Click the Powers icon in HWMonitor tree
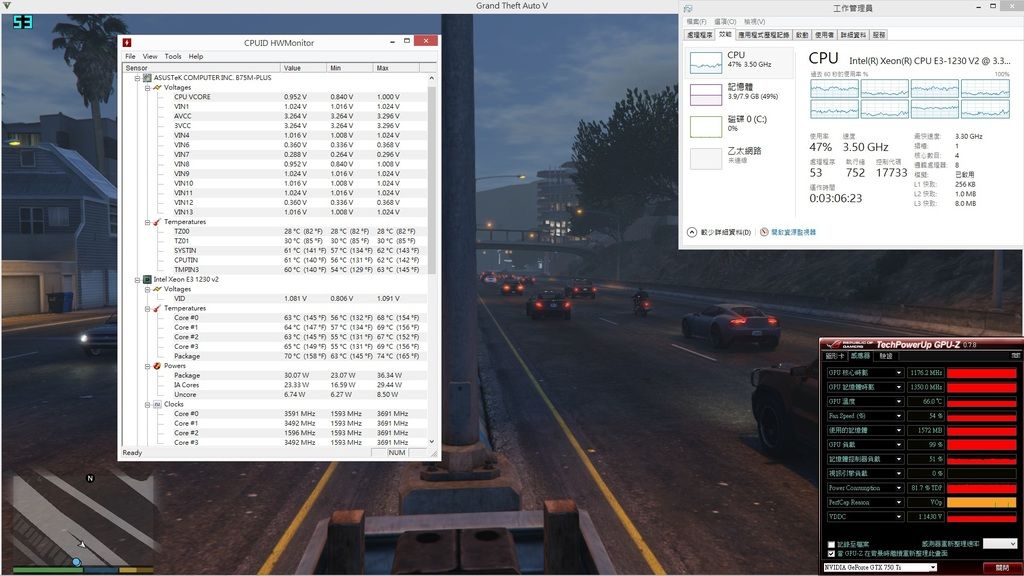 click(x=157, y=366)
